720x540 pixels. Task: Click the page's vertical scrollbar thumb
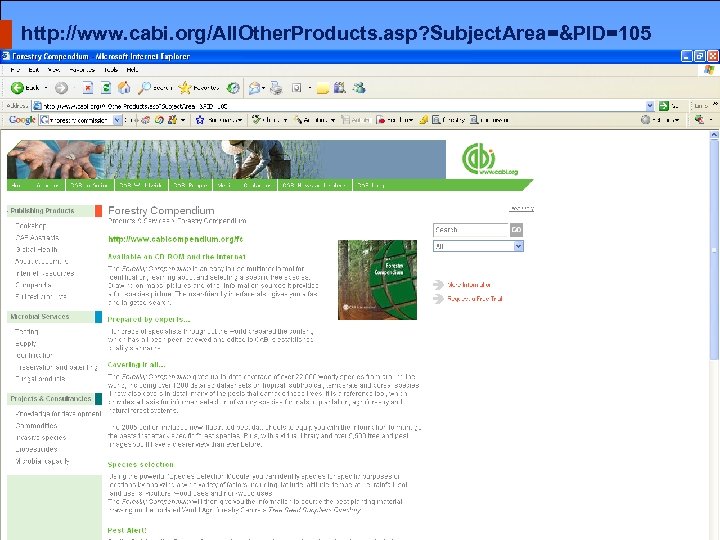(714, 250)
